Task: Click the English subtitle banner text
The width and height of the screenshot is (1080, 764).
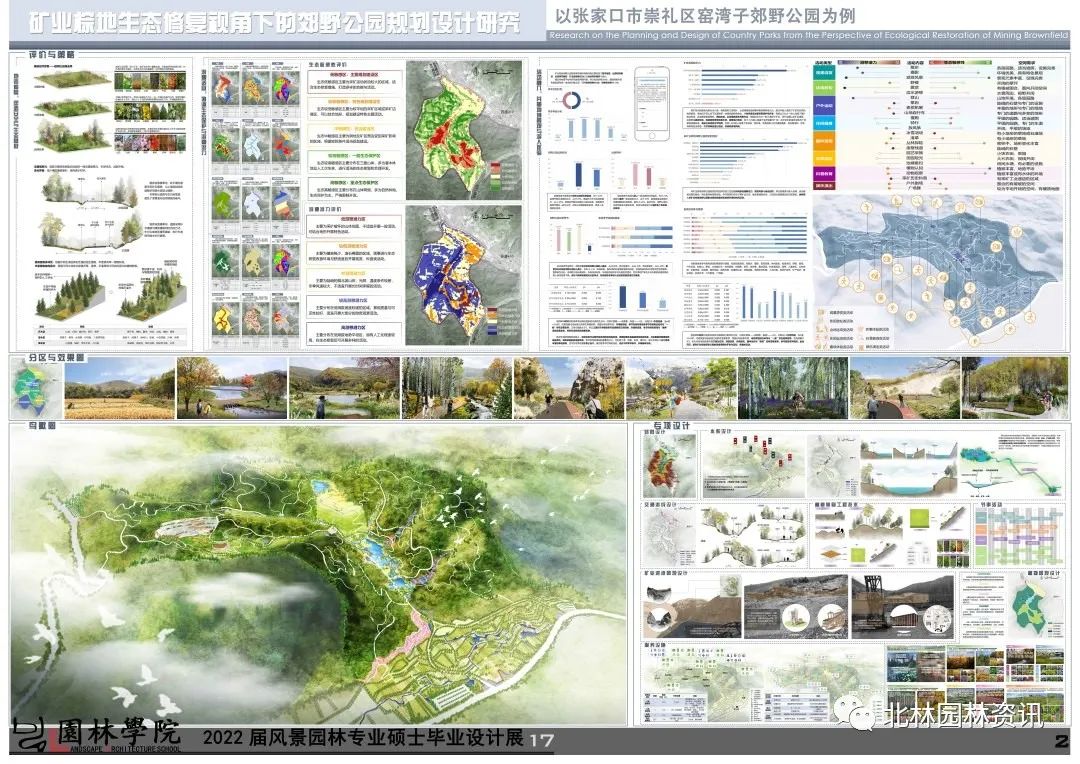Action: (810, 36)
